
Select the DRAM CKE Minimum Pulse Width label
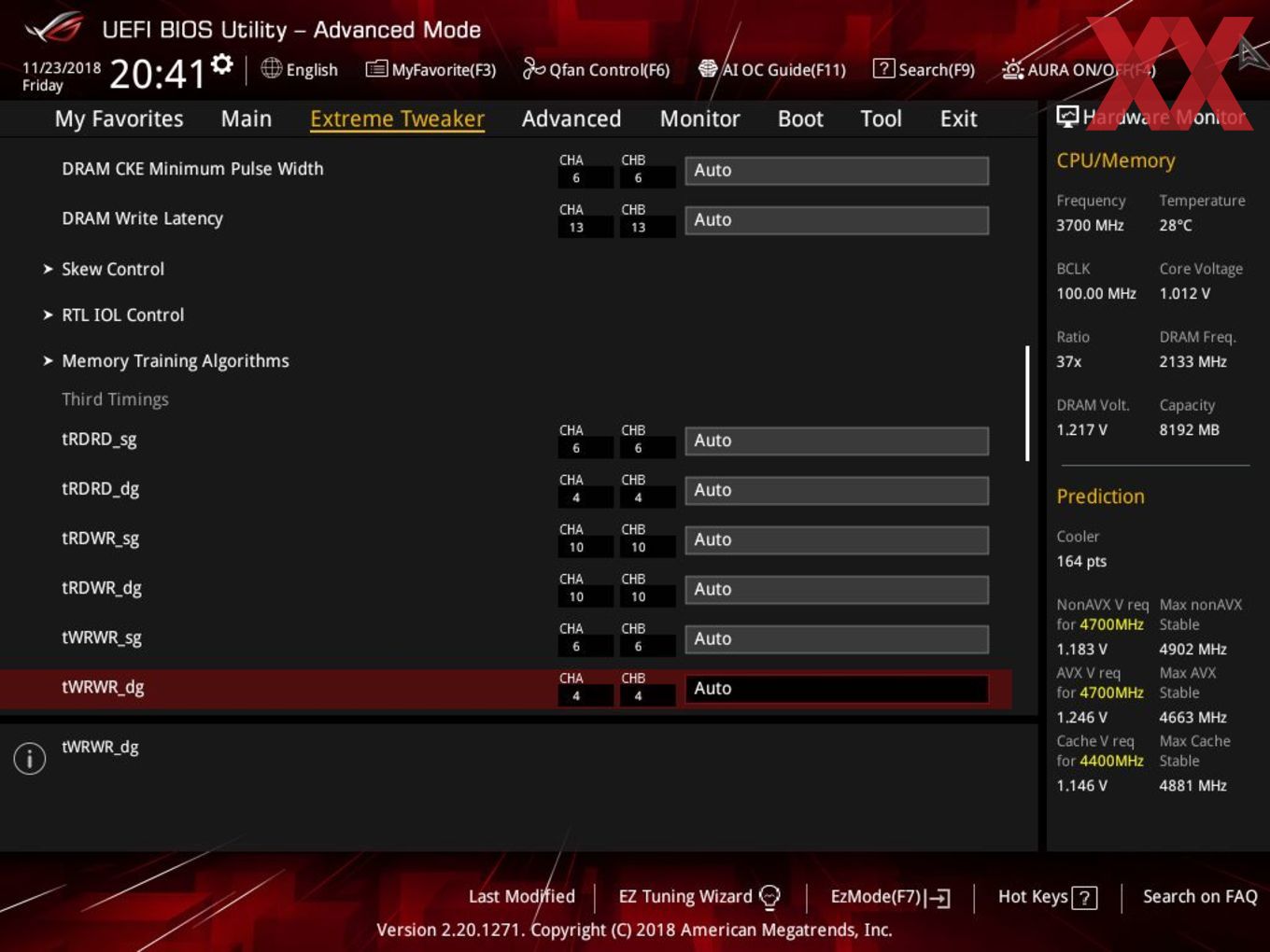[192, 169]
